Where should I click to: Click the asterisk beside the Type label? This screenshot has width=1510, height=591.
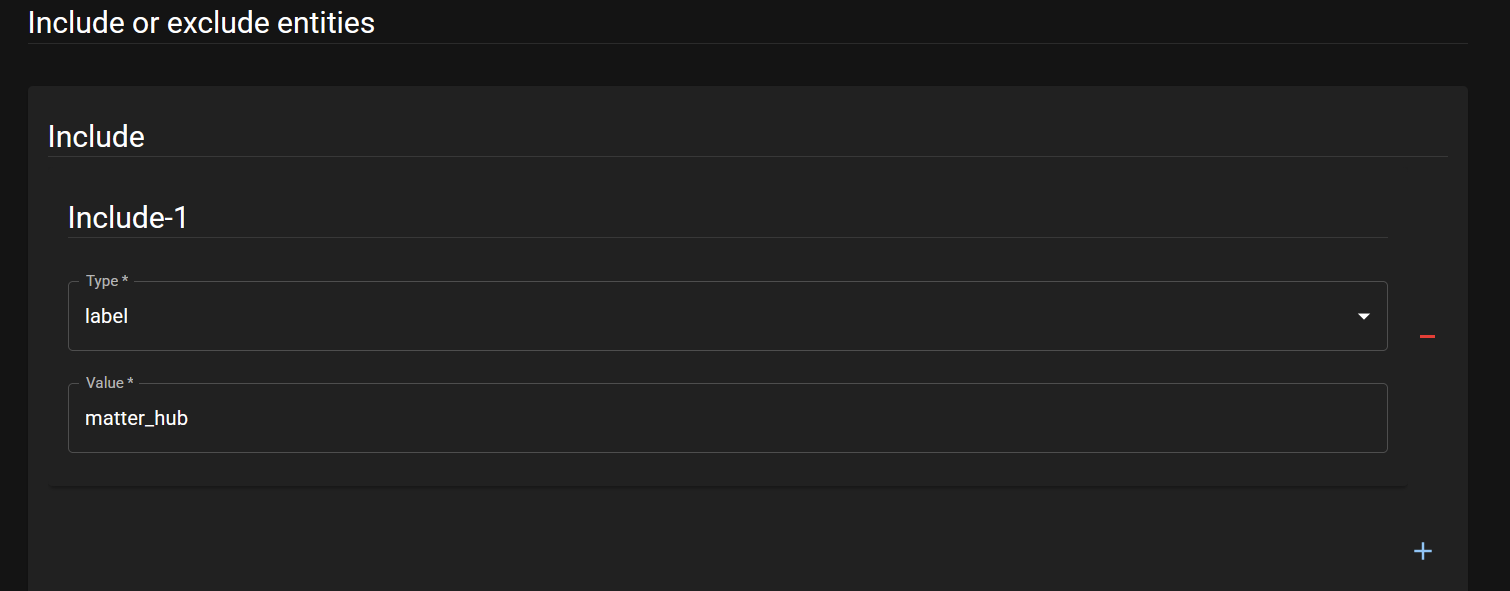pos(125,281)
